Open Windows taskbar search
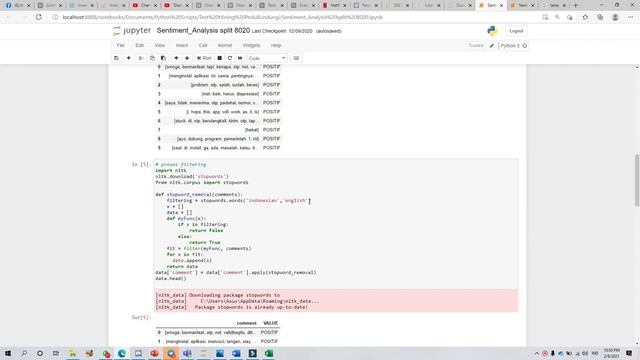This screenshot has height=360, width=640. tap(24, 353)
